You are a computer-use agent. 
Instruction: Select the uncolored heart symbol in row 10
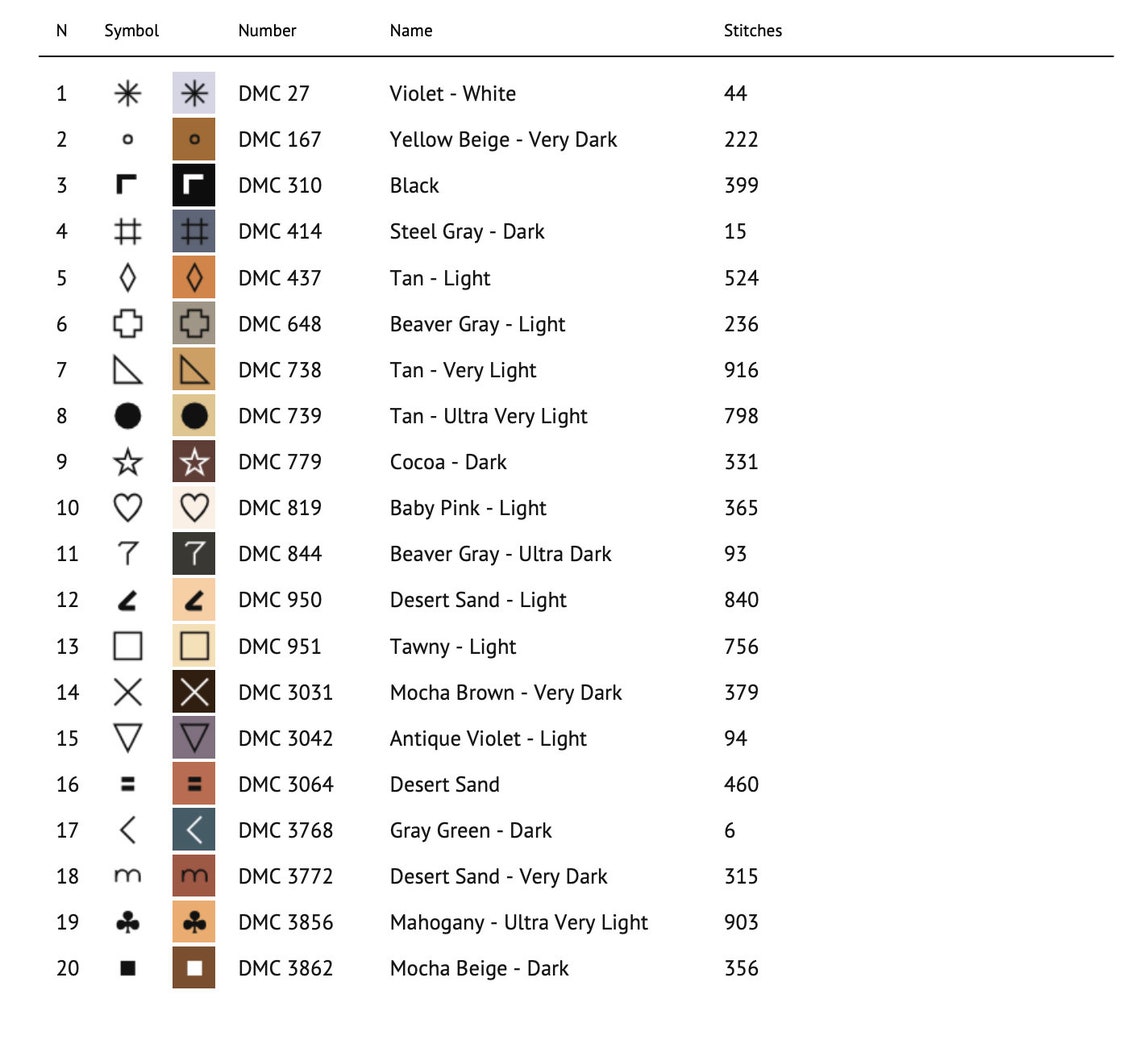(x=127, y=508)
